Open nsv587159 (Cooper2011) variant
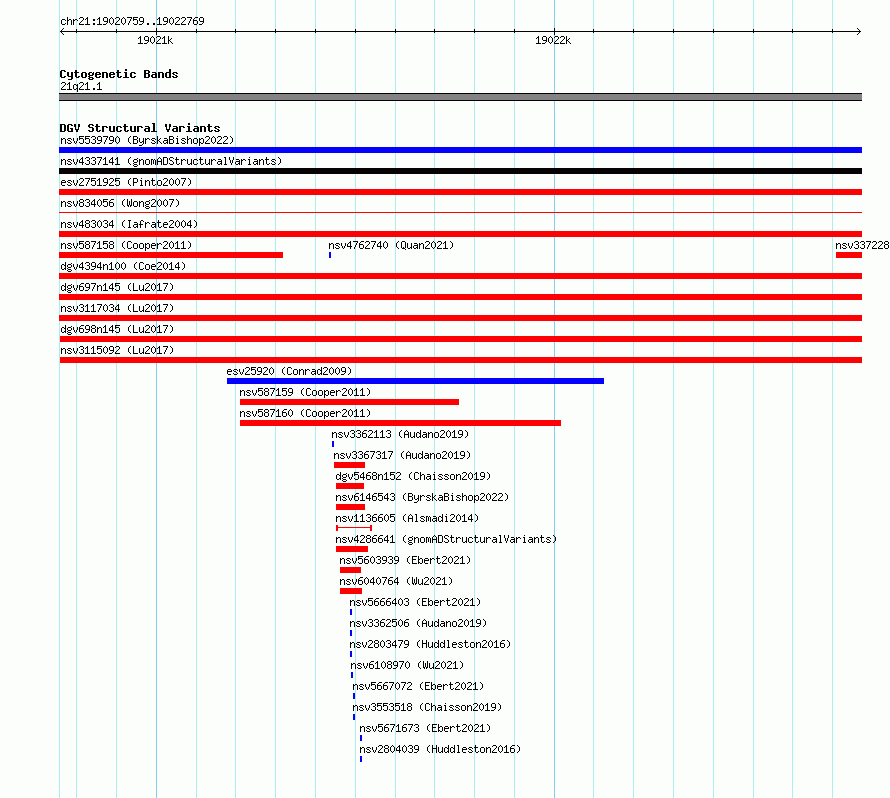 point(305,392)
